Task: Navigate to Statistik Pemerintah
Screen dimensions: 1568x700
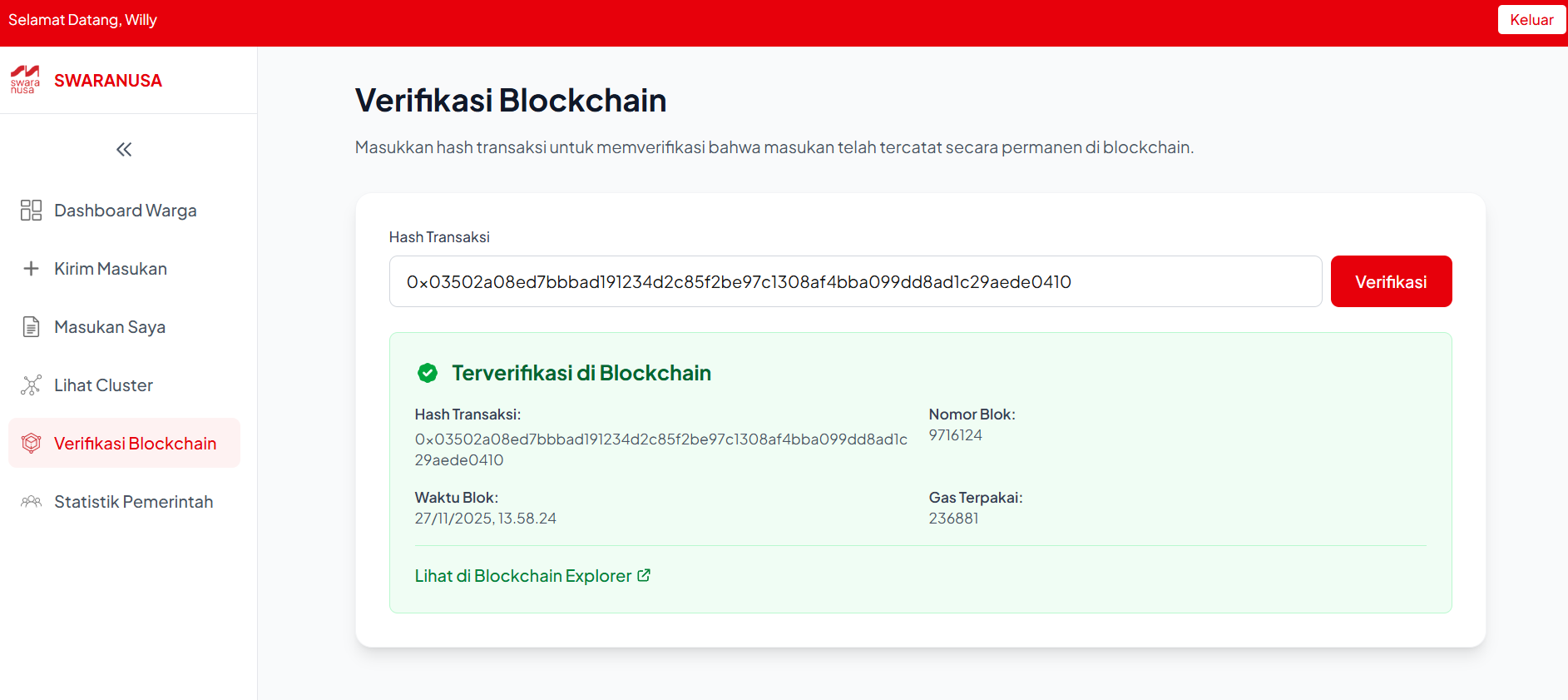Action: point(133,501)
